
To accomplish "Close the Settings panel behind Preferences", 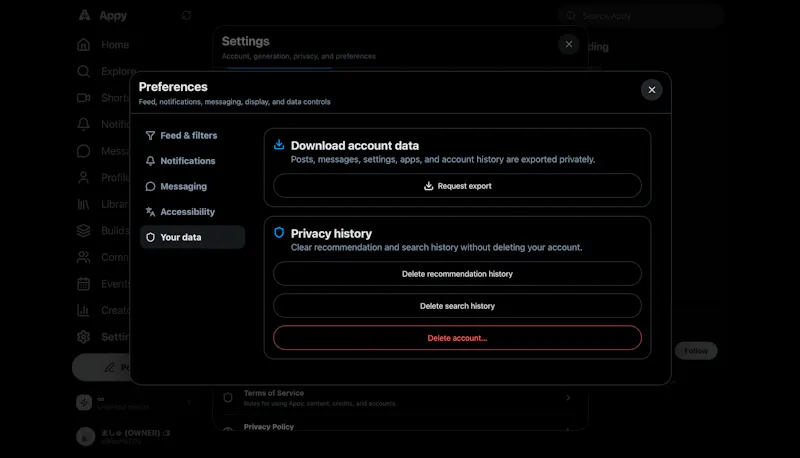I will 568,44.
